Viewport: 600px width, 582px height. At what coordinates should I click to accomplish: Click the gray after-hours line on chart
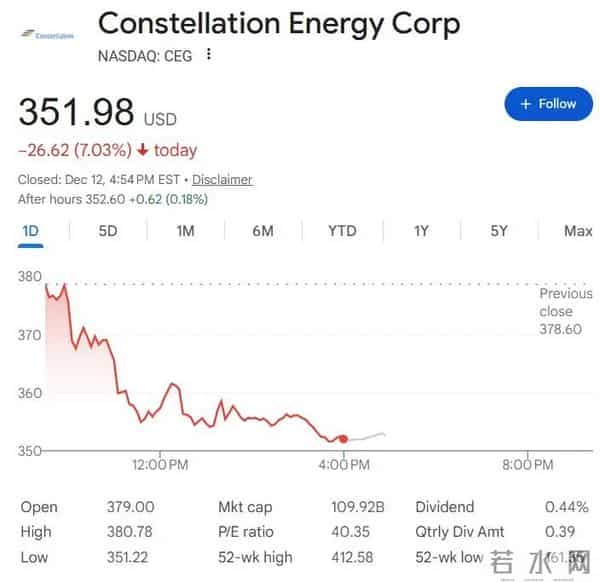pyautogui.click(x=368, y=436)
